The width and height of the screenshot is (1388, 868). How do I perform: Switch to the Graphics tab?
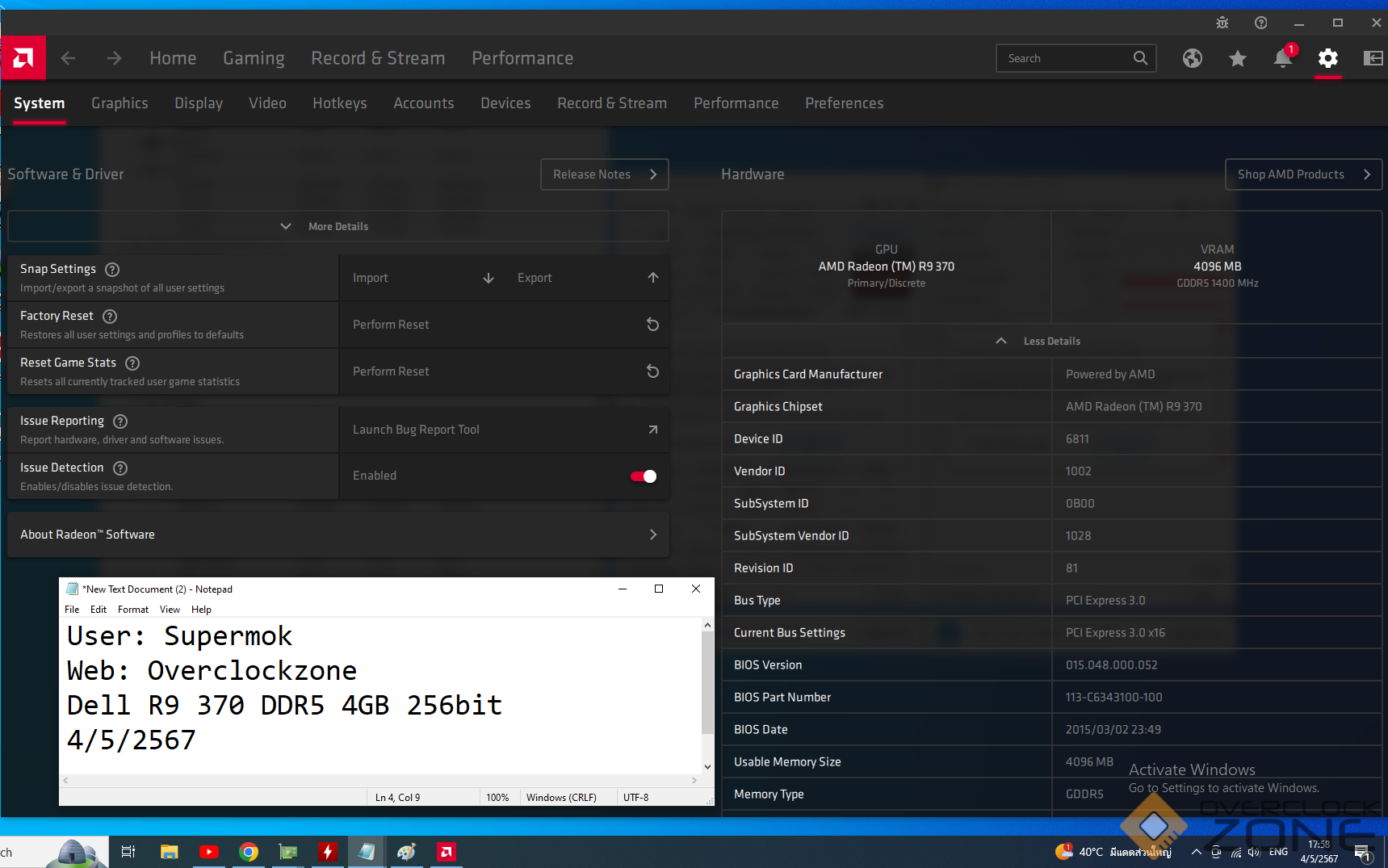[120, 103]
